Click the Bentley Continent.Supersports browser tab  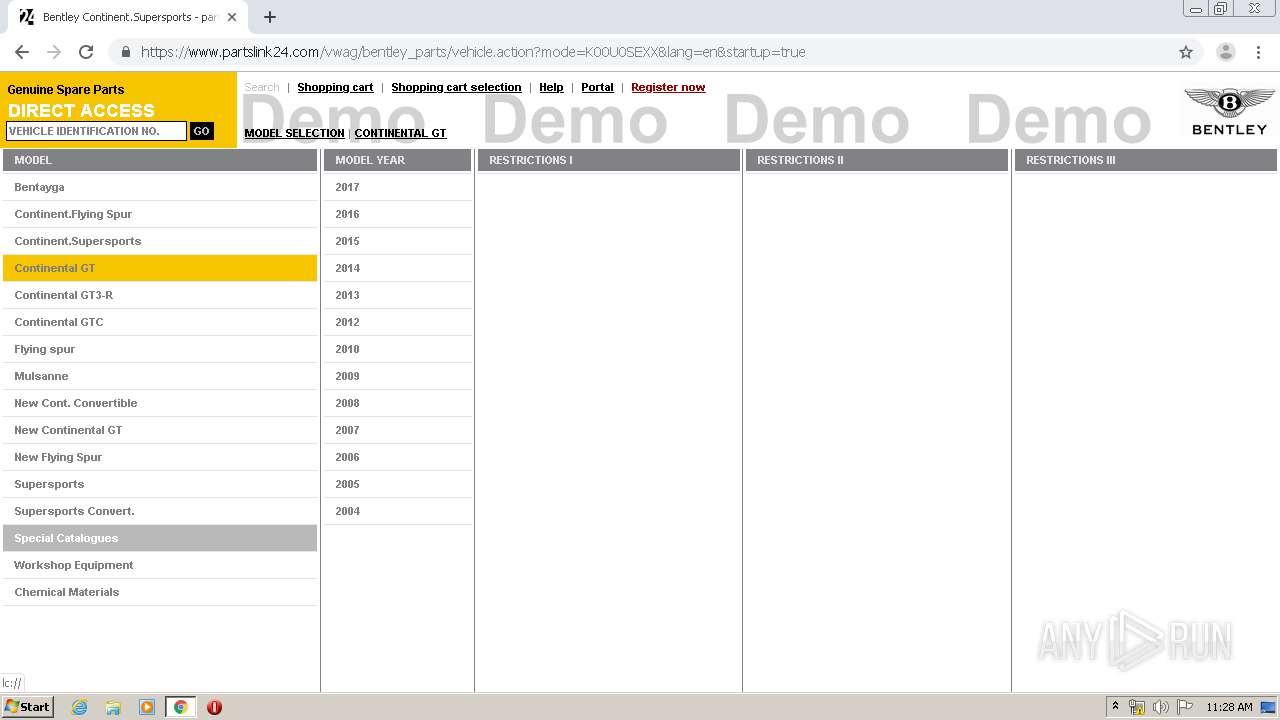(x=128, y=17)
